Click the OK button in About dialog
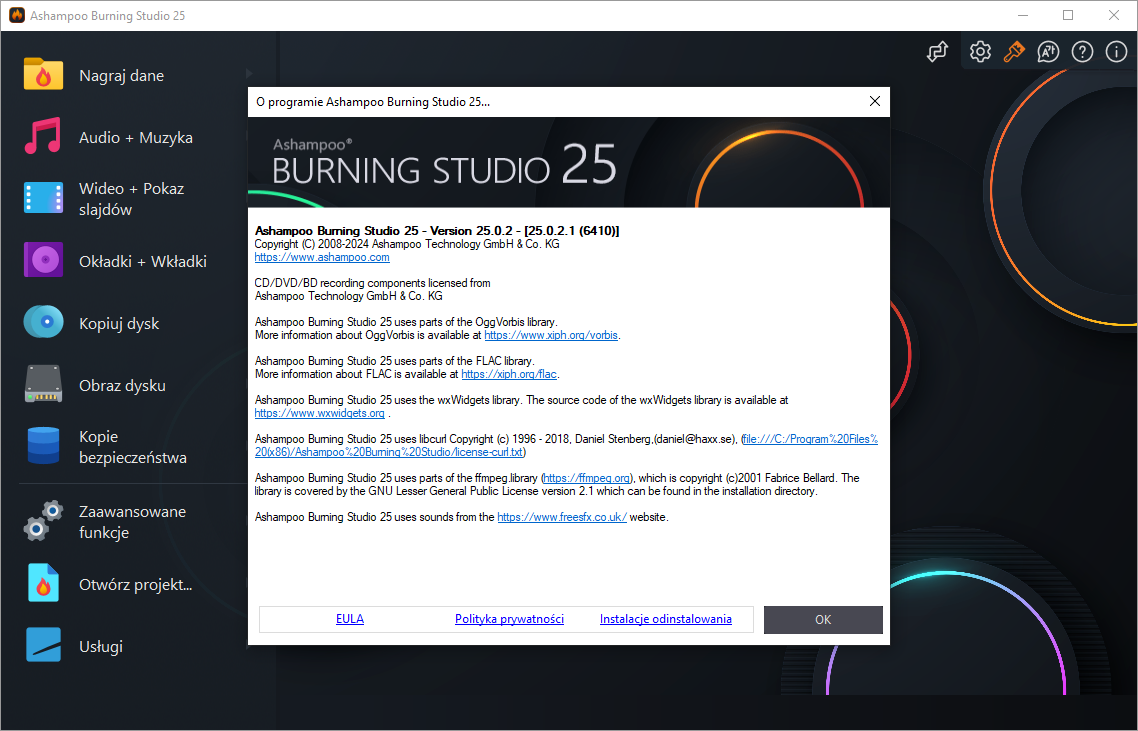The image size is (1138, 731). coord(823,620)
